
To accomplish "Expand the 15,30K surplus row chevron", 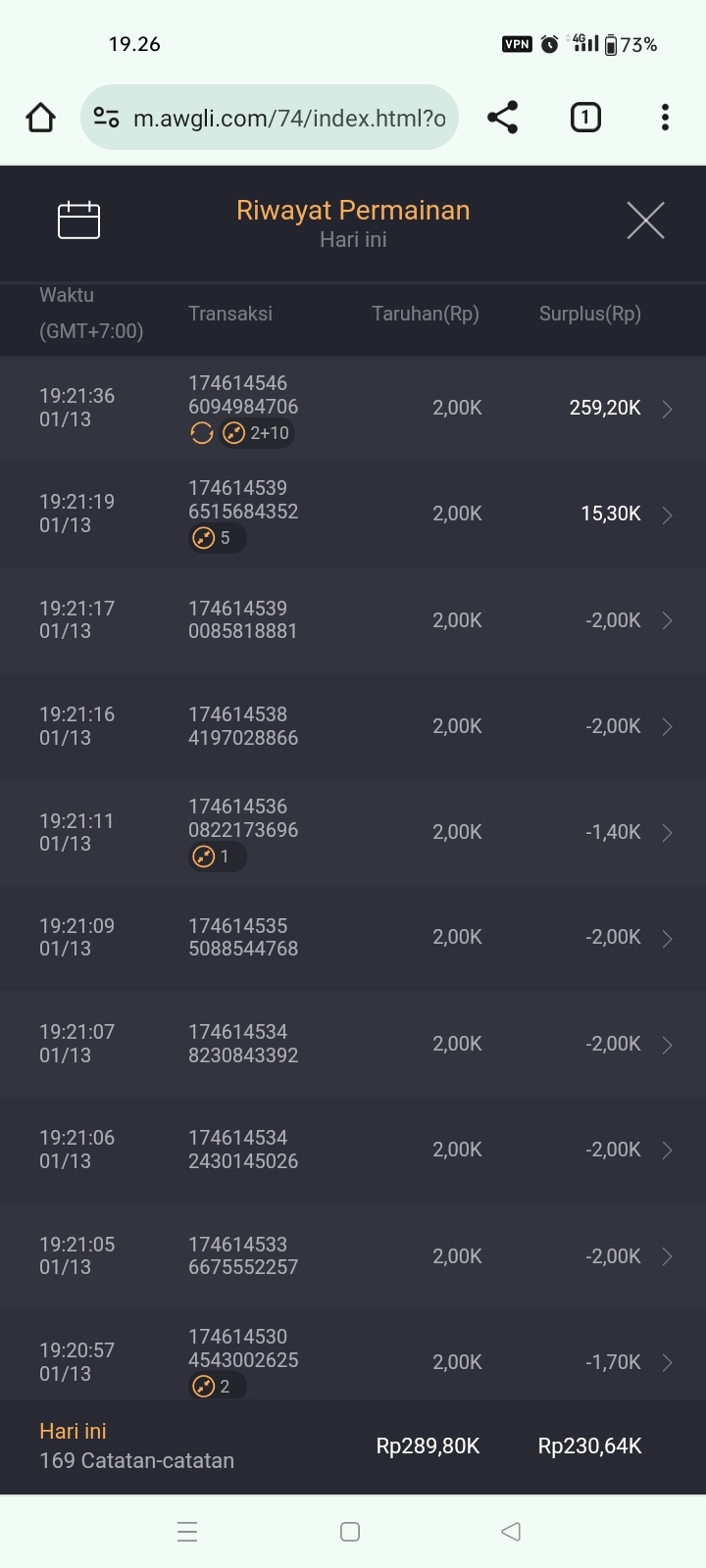I will 667,514.
